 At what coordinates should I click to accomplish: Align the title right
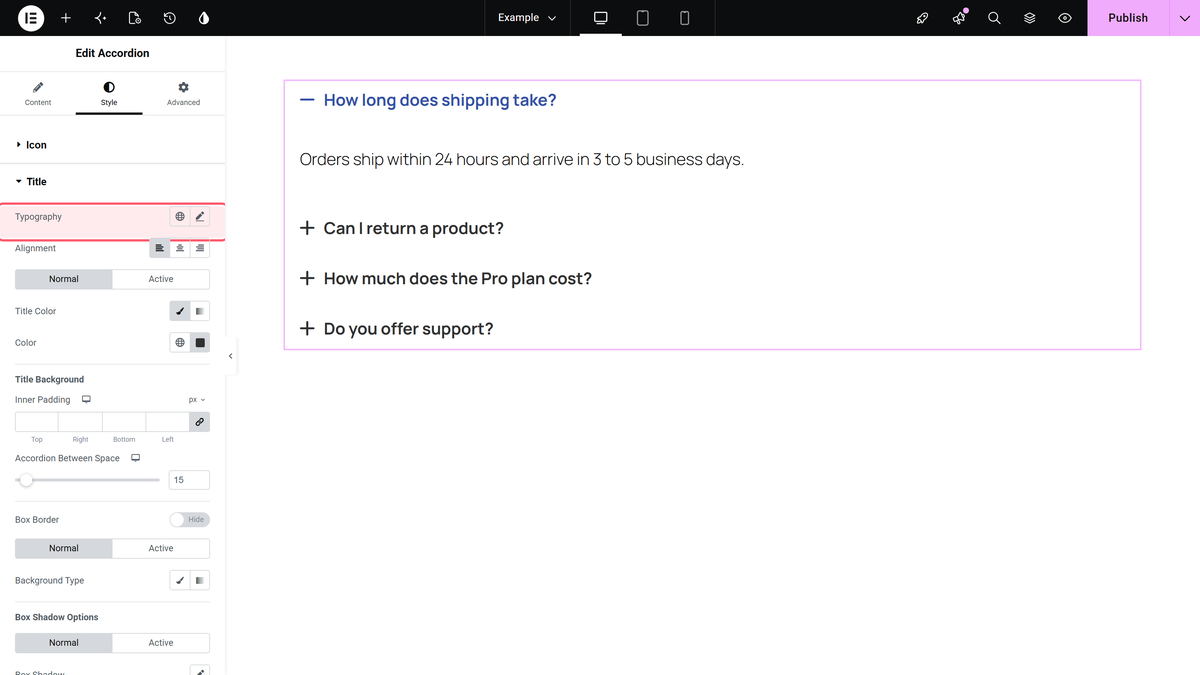click(x=200, y=248)
